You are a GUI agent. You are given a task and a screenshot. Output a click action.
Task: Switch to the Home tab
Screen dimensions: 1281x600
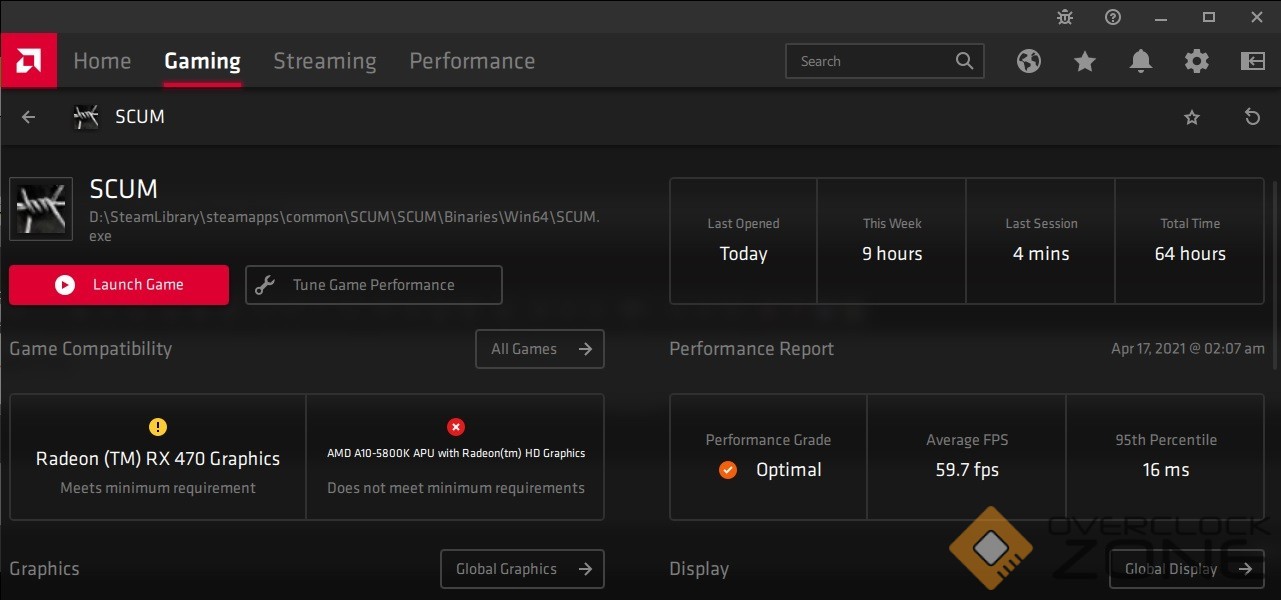[102, 61]
